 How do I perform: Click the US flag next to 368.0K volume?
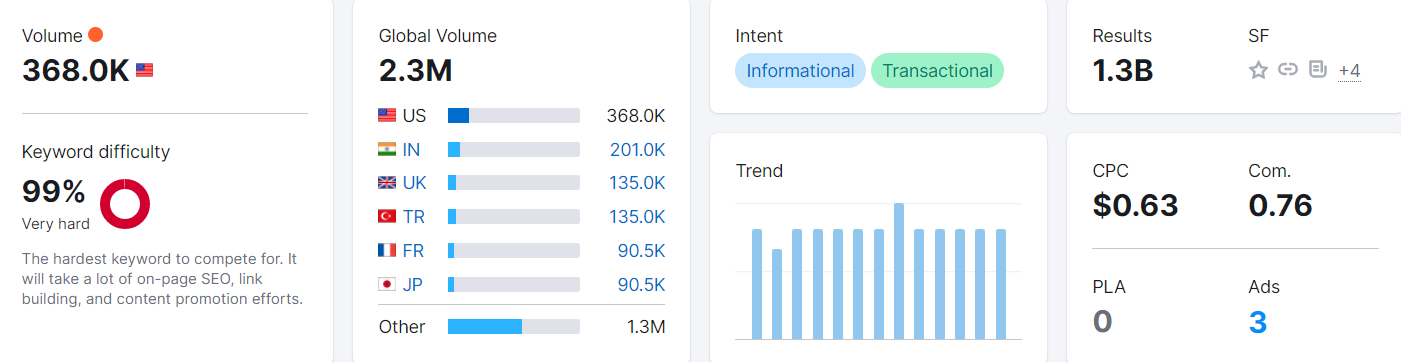pyautogui.click(x=144, y=71)
